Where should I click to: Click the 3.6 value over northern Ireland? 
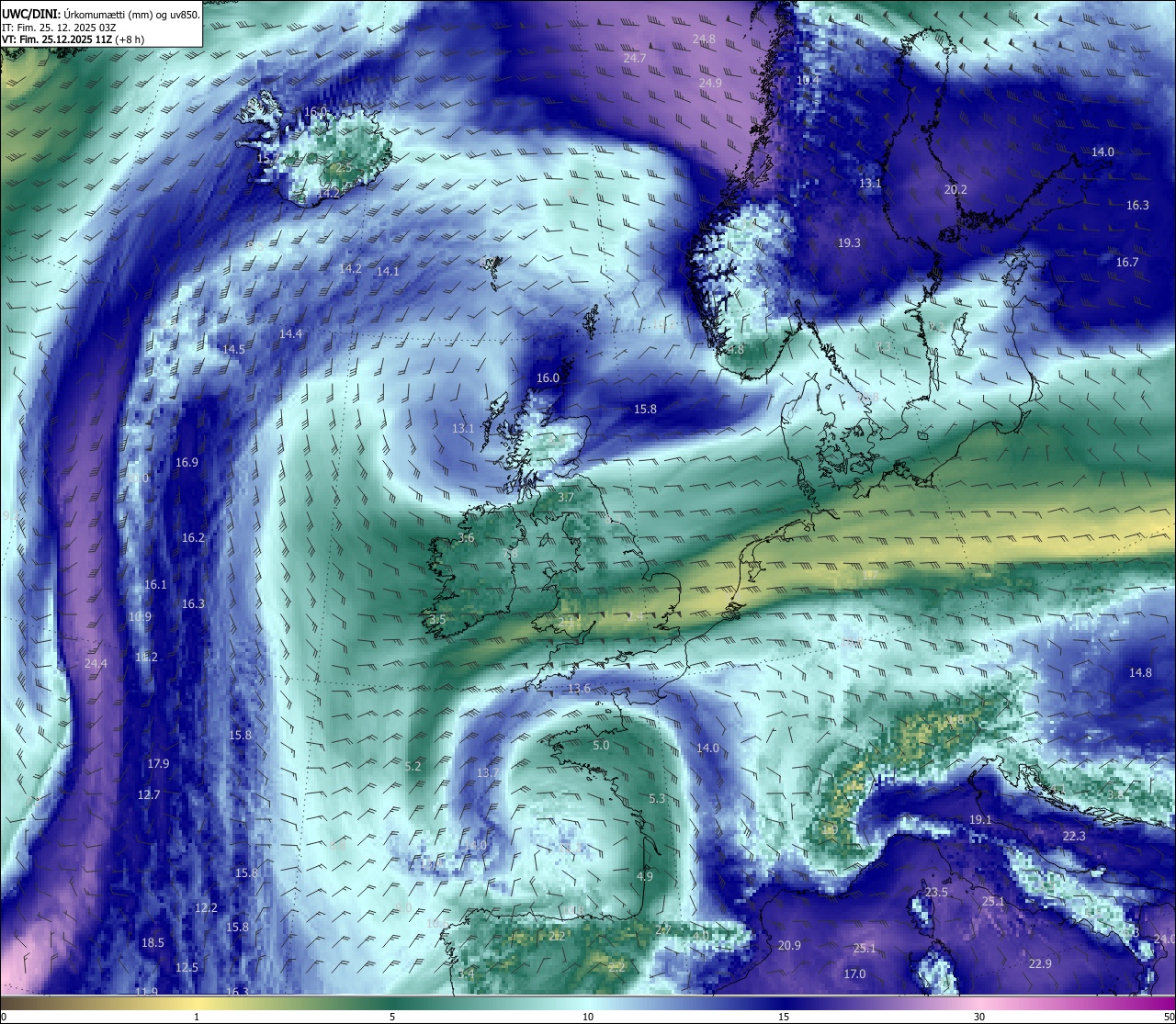click(466, 538)
